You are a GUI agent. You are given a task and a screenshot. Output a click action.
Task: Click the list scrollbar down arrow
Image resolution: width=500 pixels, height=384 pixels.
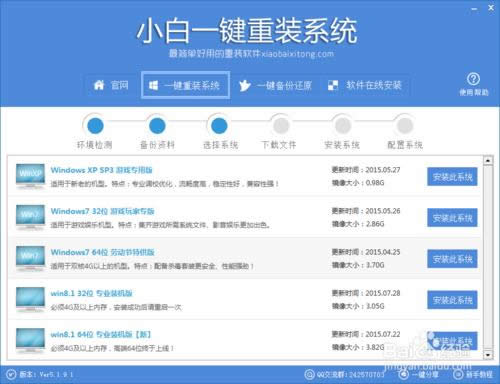click(488, 355)
